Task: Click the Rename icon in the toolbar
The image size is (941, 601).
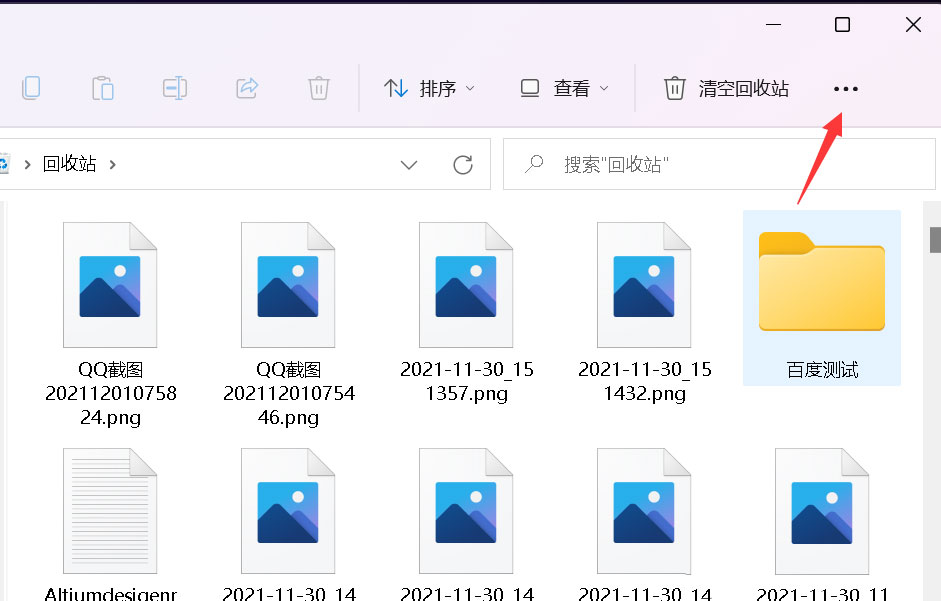Action: [x=175, y=88]
